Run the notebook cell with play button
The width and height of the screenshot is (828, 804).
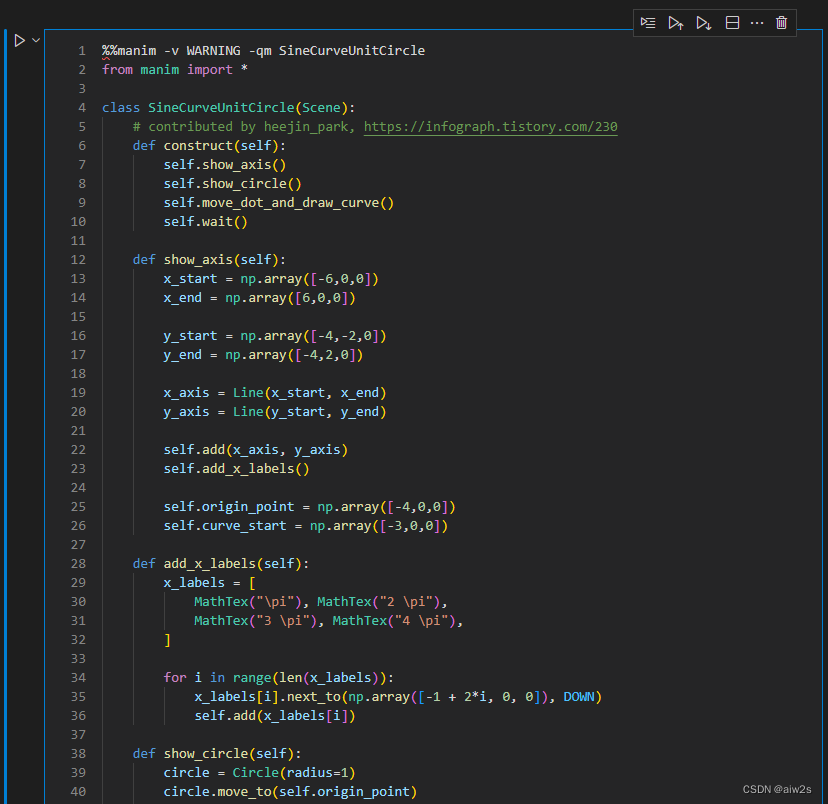[x=20, y=41]
